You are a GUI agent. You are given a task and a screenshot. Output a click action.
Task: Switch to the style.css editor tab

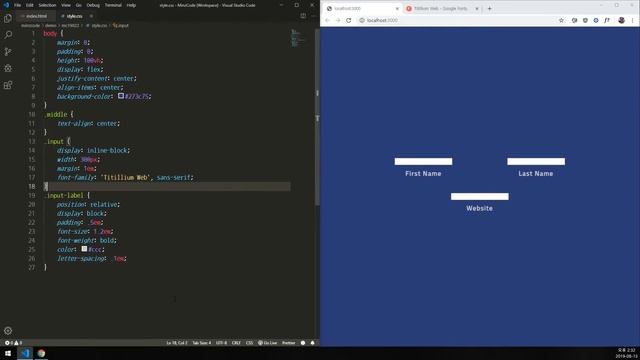tap(74, 16)
